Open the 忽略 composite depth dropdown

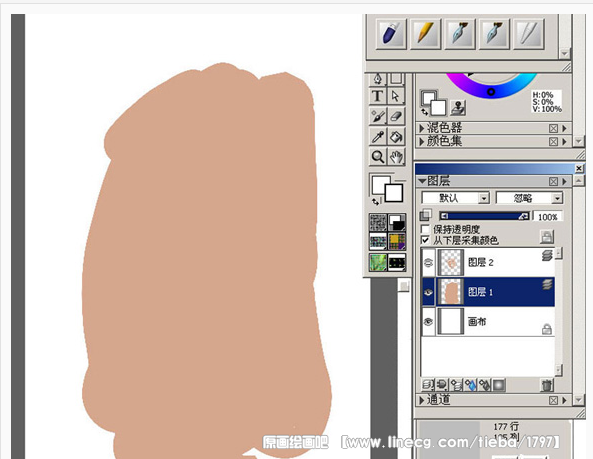click(x=529, y=198)
